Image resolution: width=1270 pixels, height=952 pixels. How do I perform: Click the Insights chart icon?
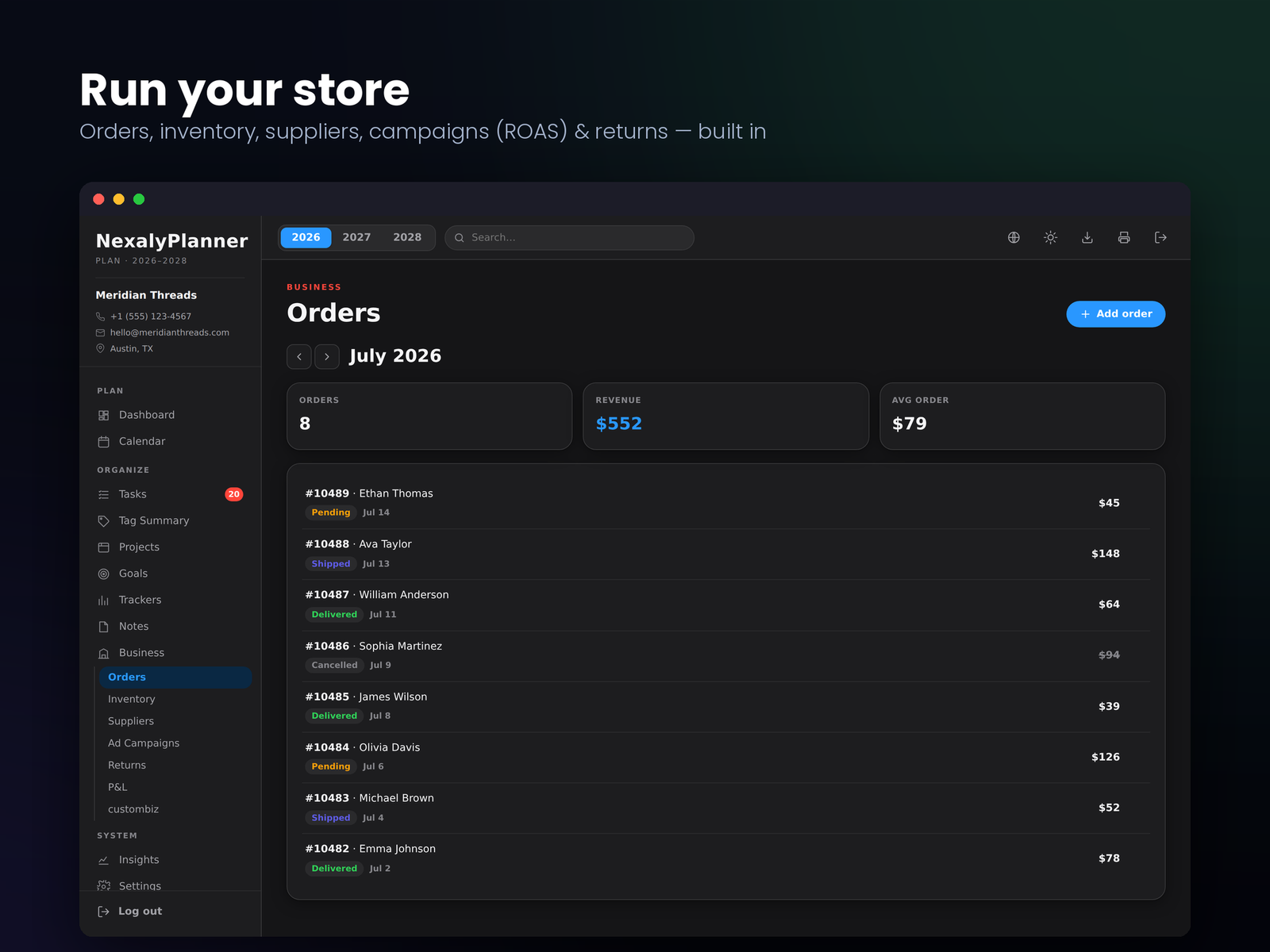(103, 860)
